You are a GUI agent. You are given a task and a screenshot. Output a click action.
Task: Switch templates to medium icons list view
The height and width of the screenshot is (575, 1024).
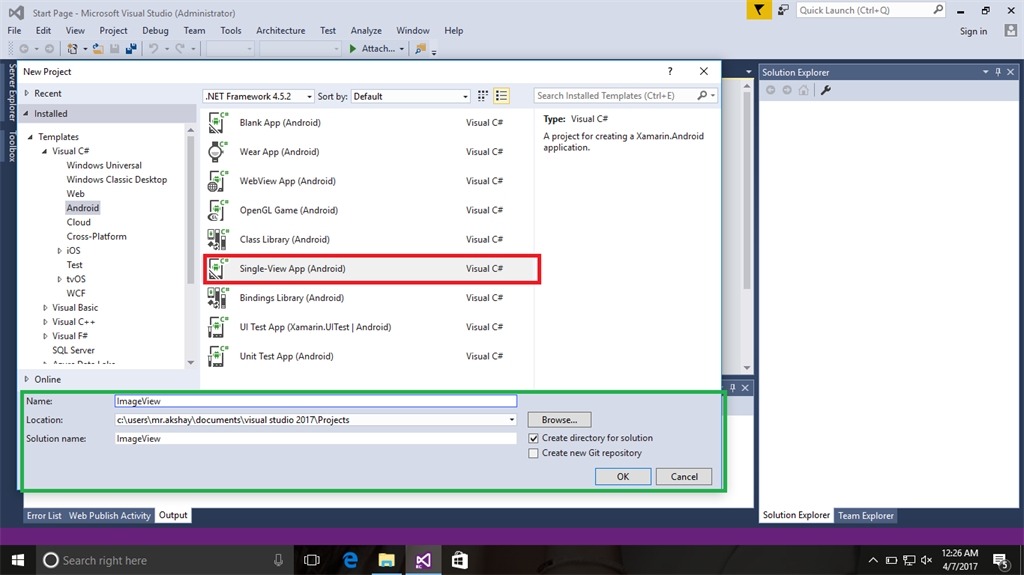(502, 96)
